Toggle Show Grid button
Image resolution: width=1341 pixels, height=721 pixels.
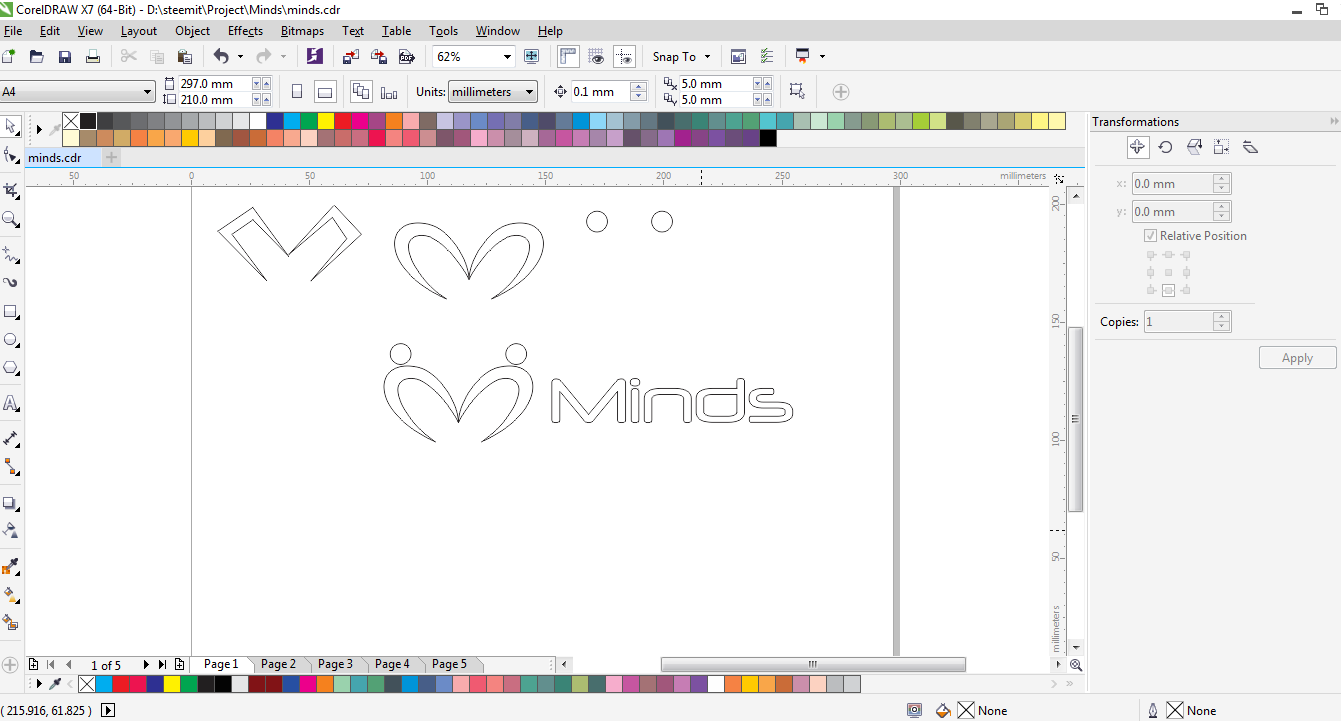596,57
